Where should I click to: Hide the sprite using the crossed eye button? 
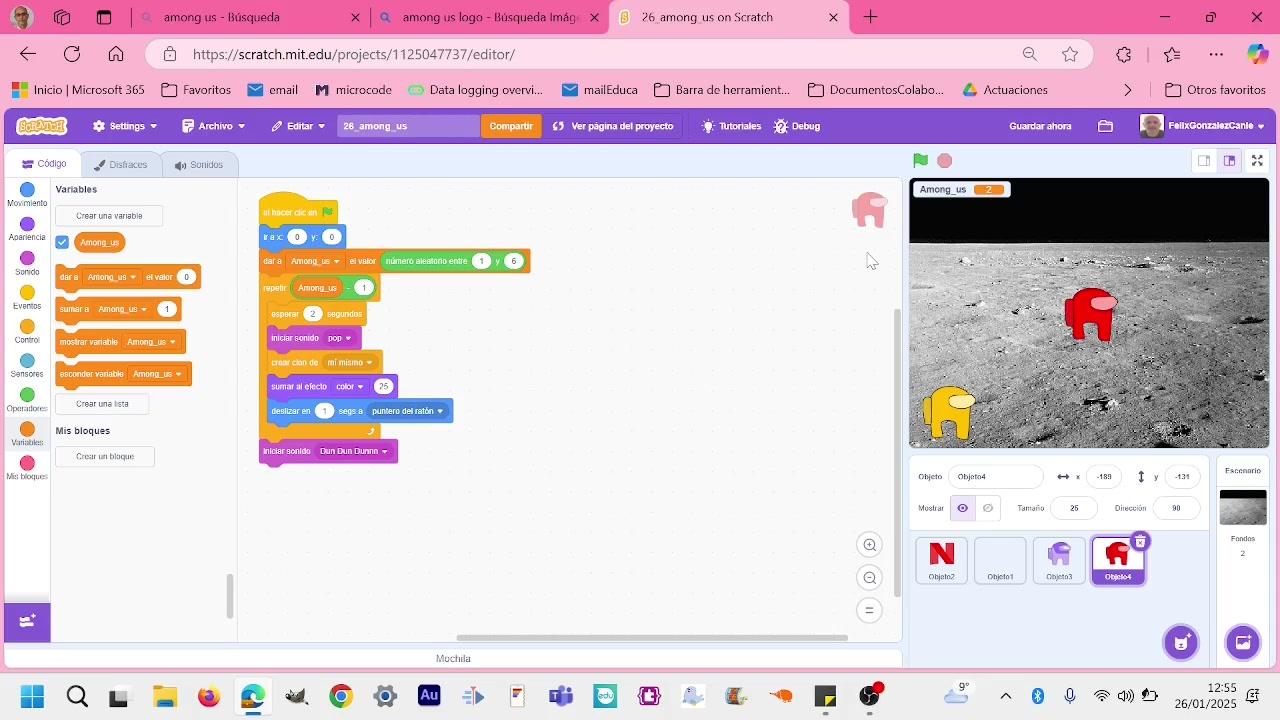tap(988, 508)
